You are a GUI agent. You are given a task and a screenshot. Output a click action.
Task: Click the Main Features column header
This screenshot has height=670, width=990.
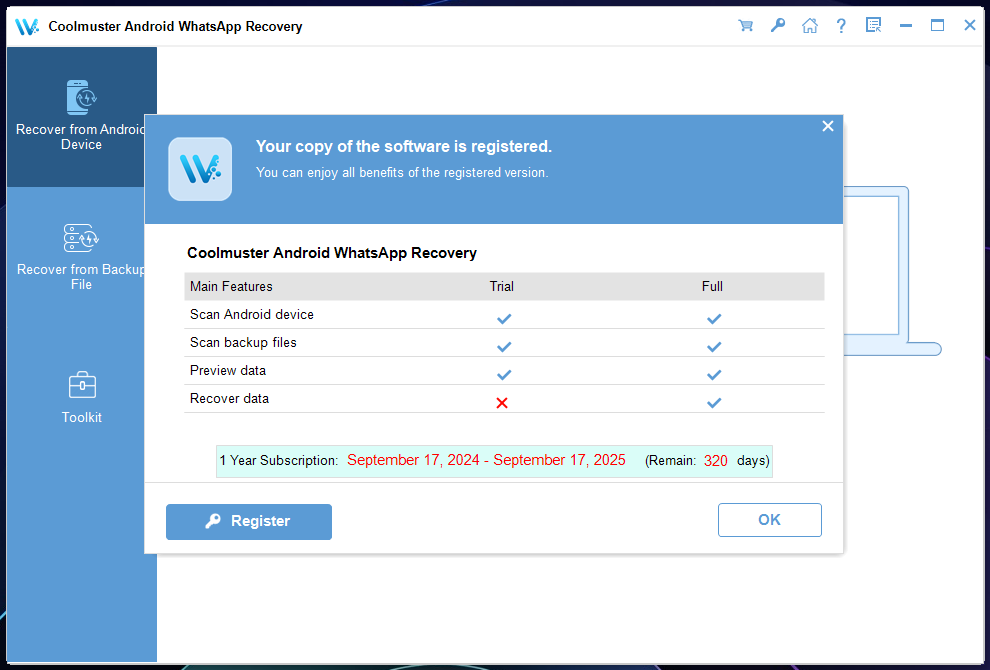pyautogui.click(x=231, y=286)
